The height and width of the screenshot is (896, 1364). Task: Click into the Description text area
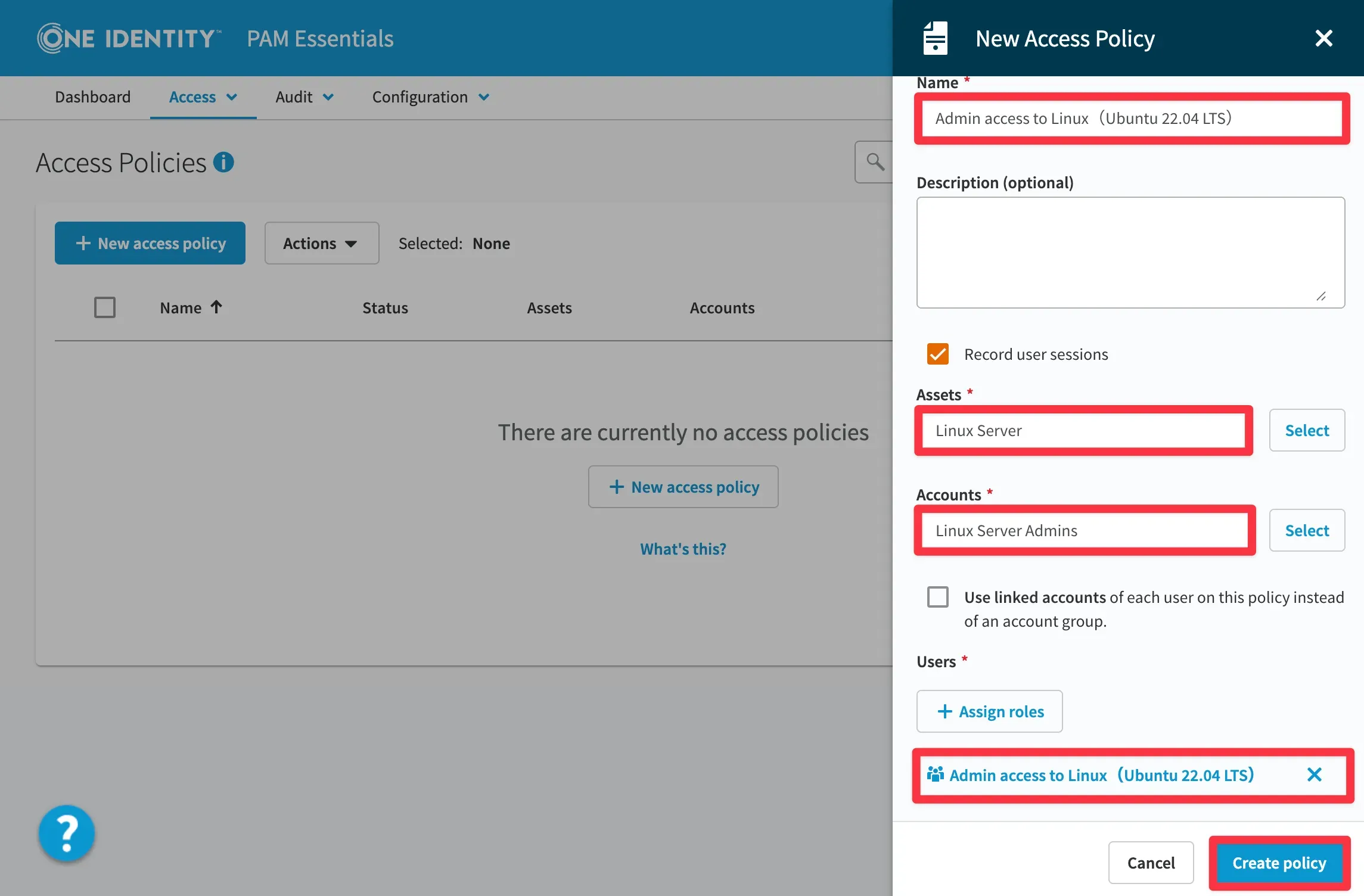click(1130, 252)
